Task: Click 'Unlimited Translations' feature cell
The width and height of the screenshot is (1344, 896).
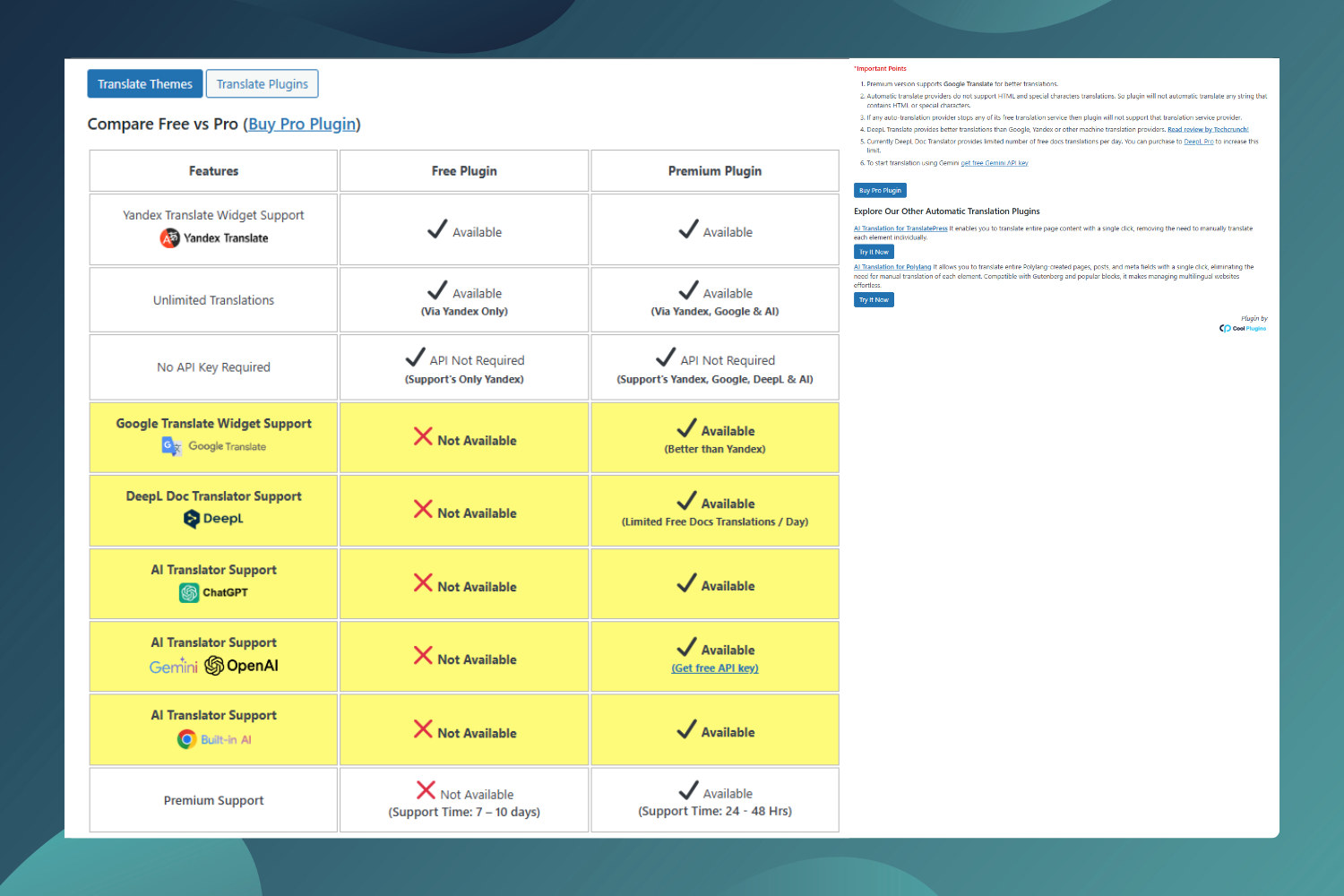Action: pos(213,300)
